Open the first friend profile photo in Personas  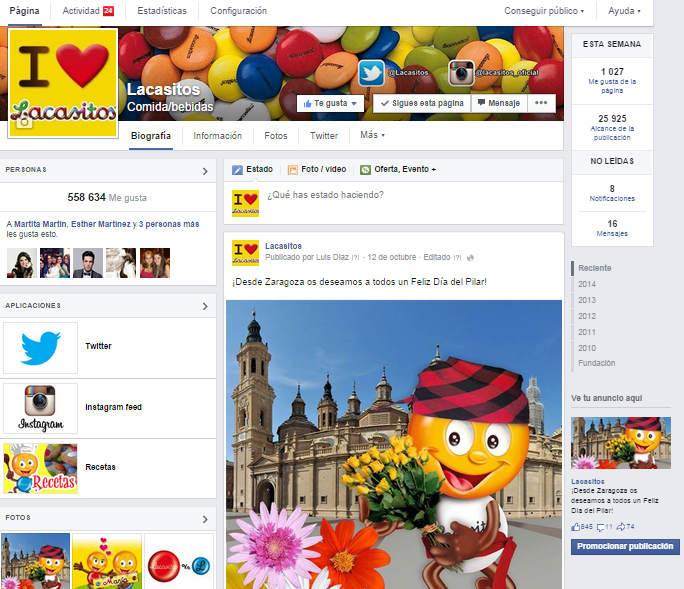(22, 263)
